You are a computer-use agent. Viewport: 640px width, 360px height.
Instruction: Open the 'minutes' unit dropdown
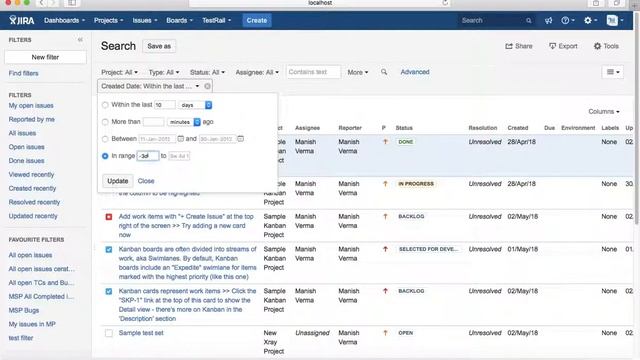click(x=184, y=122)
